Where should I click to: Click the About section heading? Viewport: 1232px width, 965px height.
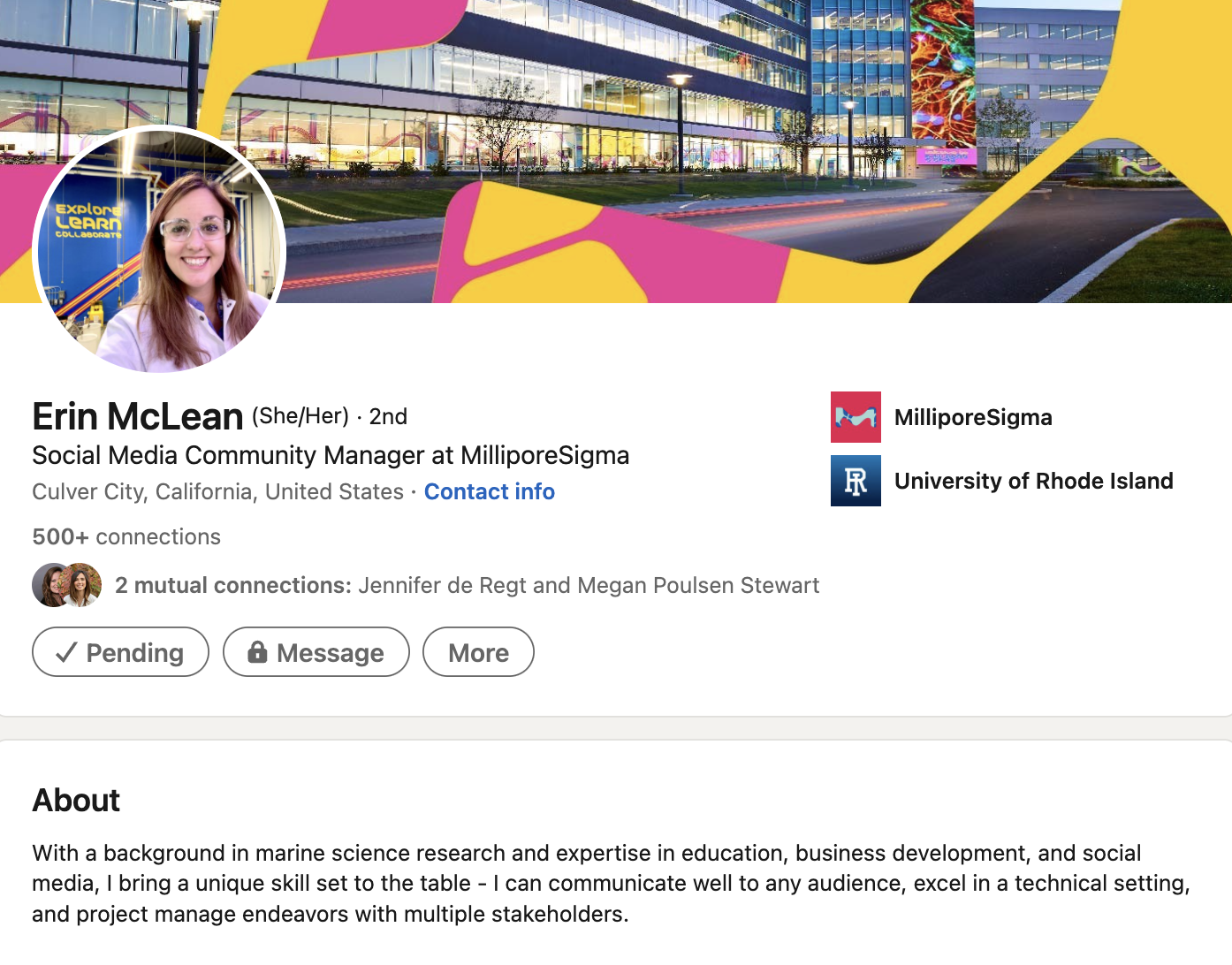pos(76,800)
